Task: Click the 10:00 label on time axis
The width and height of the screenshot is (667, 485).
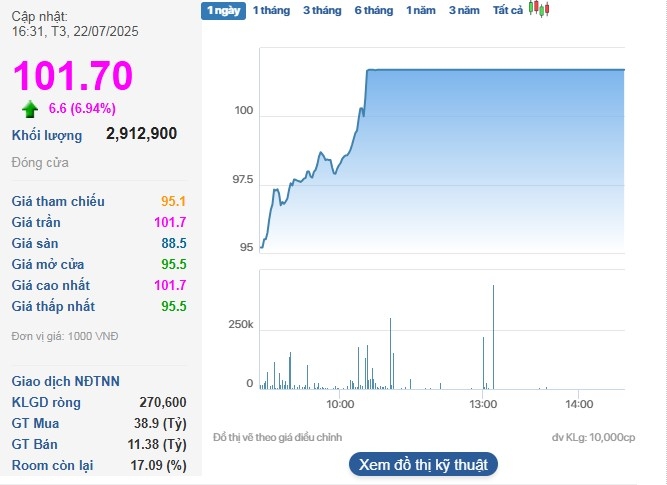Action: 340,403
